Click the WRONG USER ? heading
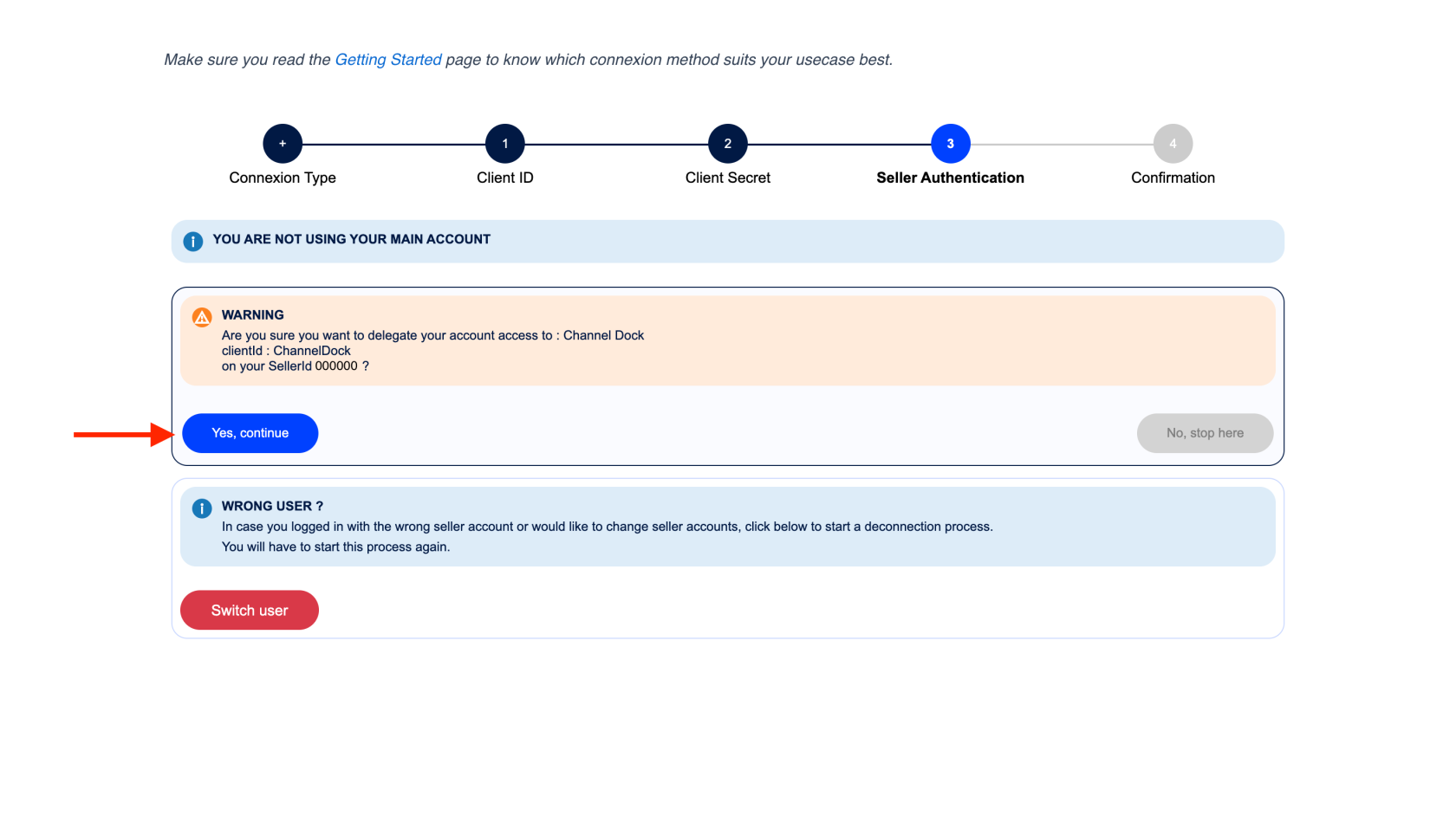Image resolution: width=1456 pixels, height=822 pixels. pyautogui.click(x=272, y=506)
